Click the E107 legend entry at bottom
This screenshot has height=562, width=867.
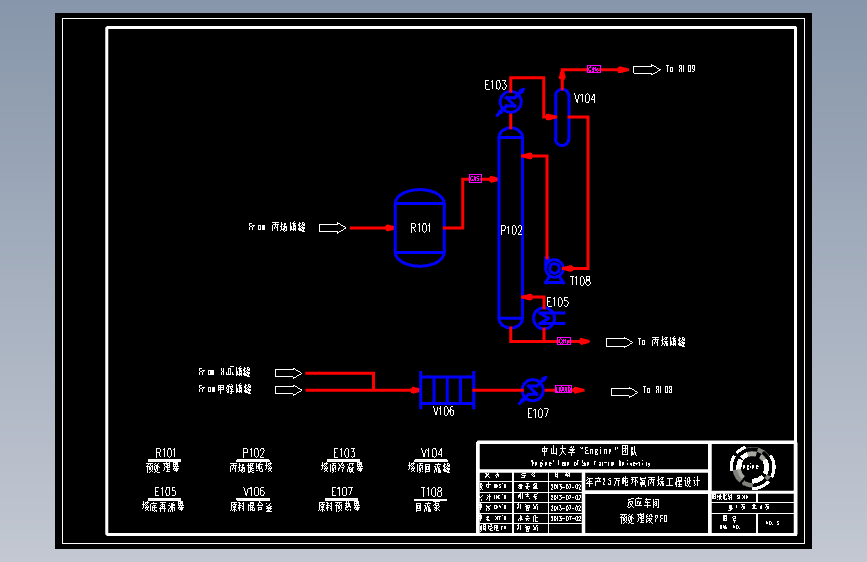[340, 499]
